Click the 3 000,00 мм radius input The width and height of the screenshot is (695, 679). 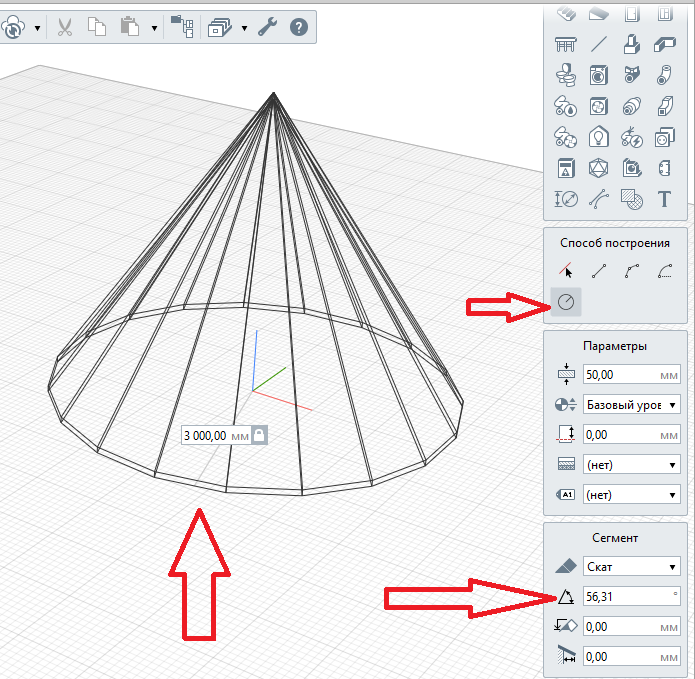[216, 436]
